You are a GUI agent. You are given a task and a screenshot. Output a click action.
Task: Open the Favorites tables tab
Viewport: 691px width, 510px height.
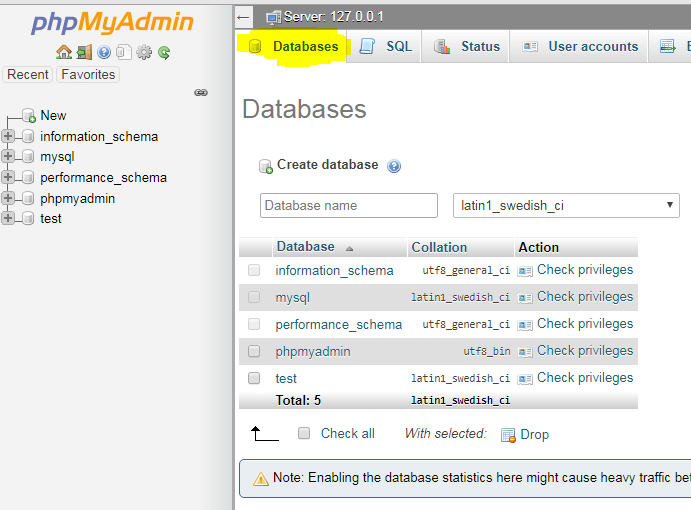pos(88,74)
